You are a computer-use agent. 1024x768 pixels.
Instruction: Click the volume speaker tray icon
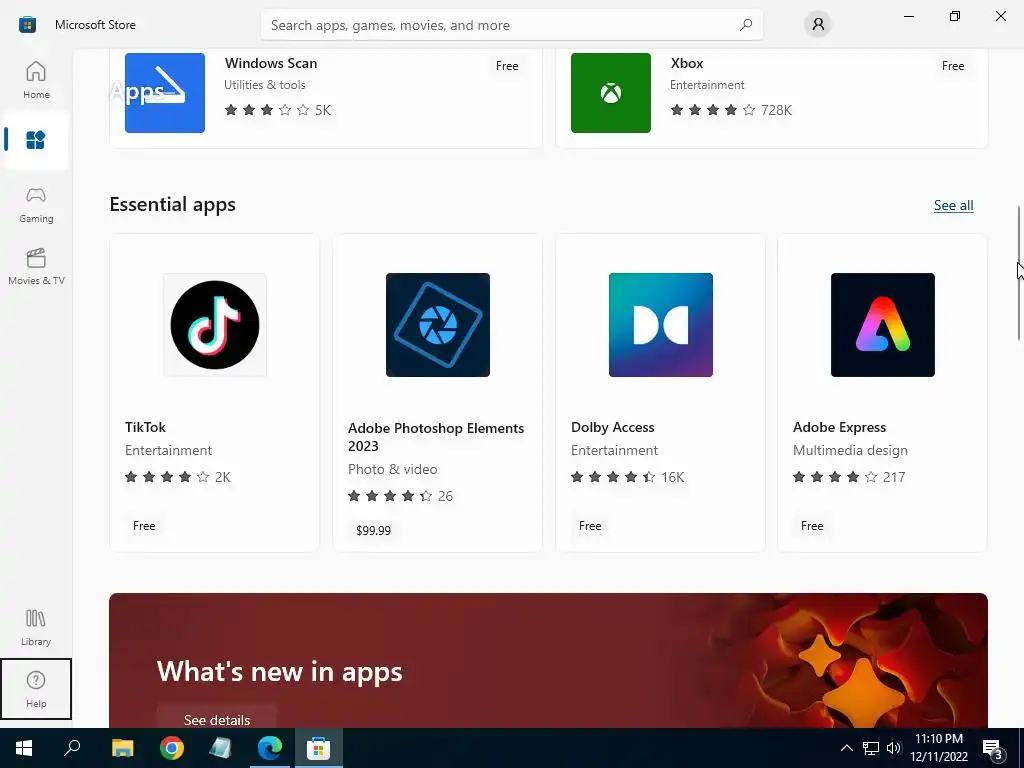click(894, 748)
